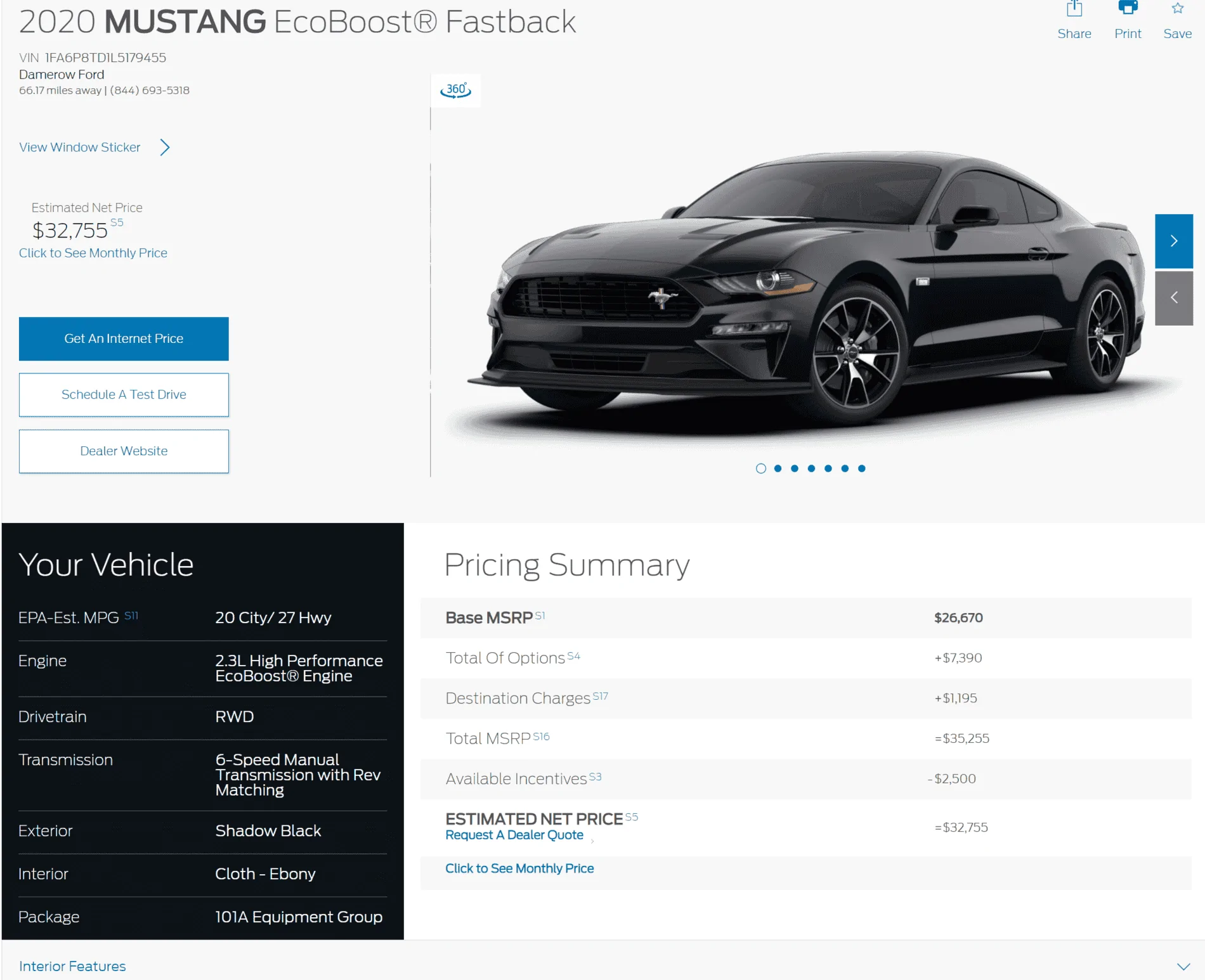This screenshot has height=980, width=1205.
Task: Click to See Monthly Price in Pricing Summary
Action: (519, 868)
